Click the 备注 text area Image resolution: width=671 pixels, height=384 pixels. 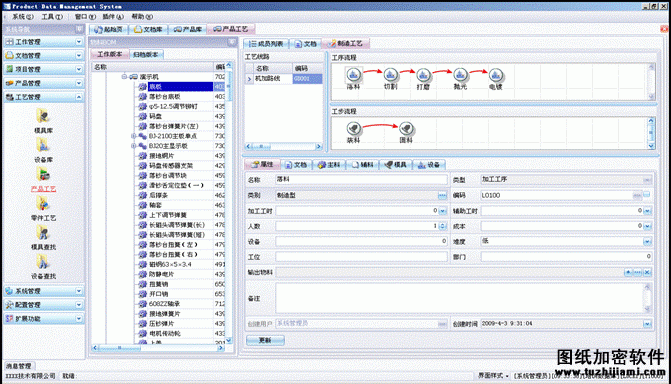pyautogui.click(x=459, y=298)
